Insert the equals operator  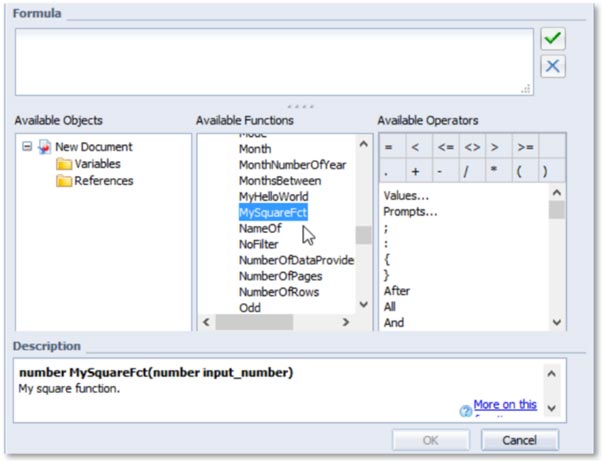pos(392,147)
